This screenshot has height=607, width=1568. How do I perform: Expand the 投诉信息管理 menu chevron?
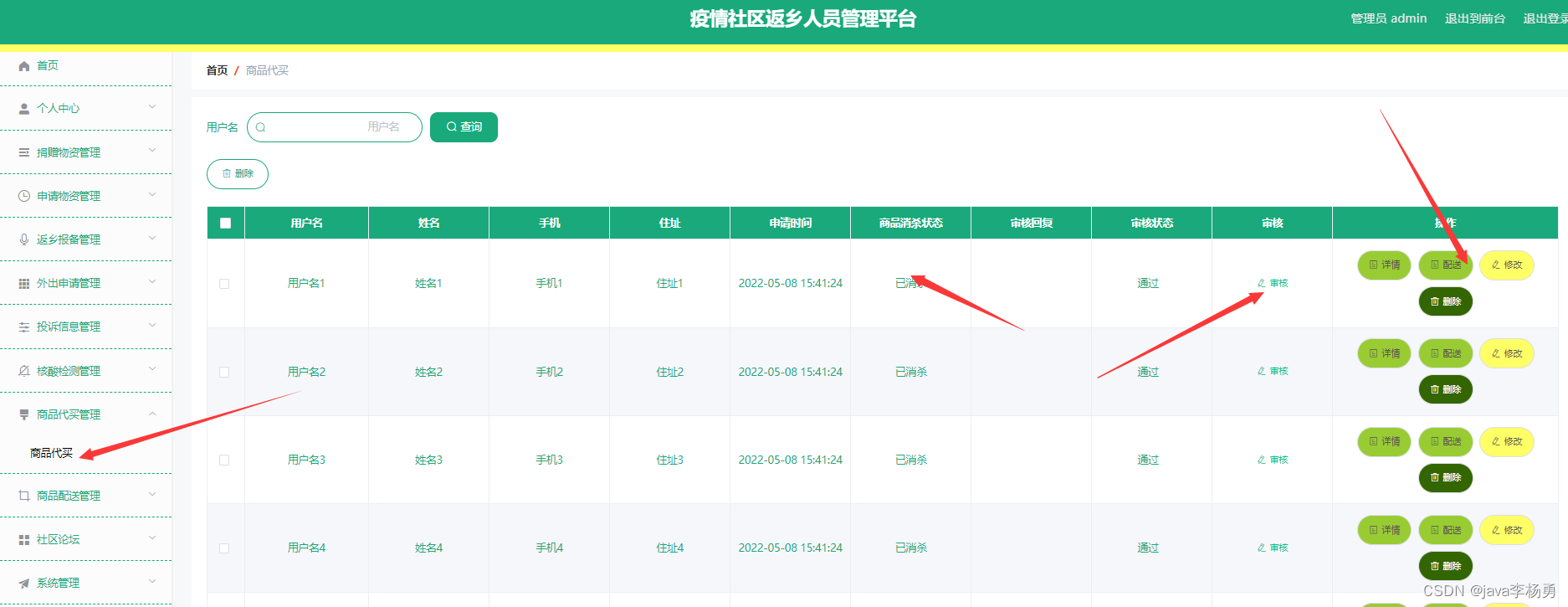(152, 325)
